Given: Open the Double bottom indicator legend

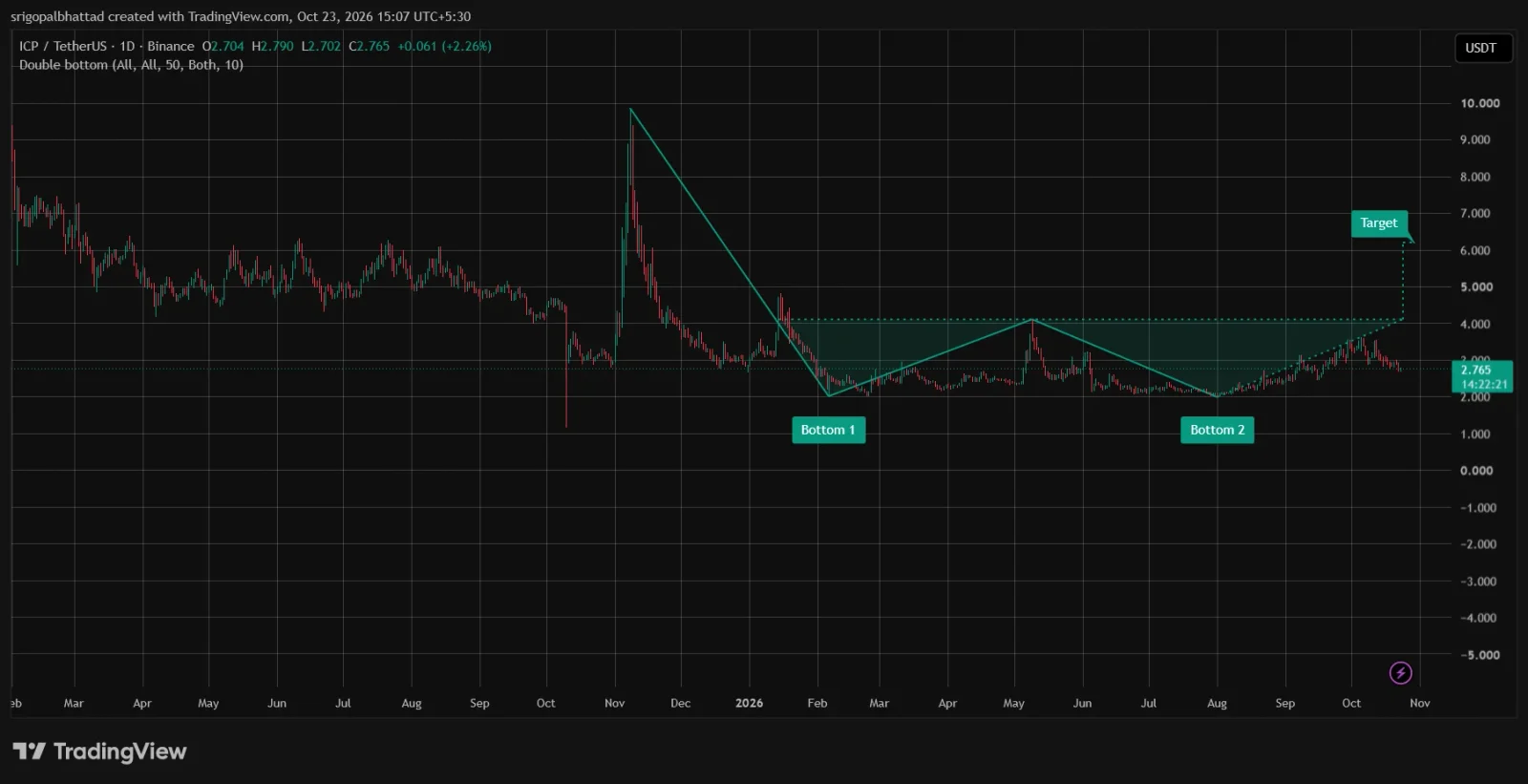Looking at the screenshot, I should [131, 65].
